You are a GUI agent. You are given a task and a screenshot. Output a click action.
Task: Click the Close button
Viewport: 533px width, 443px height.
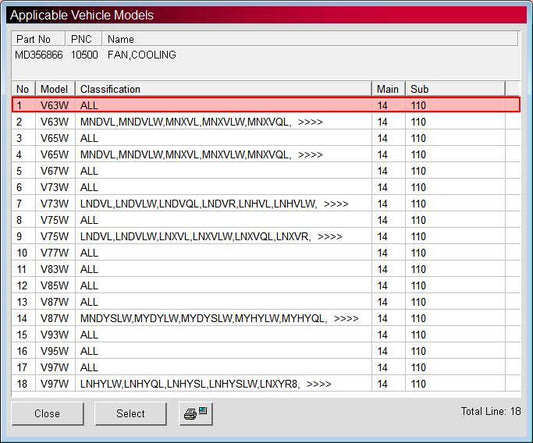click(x=48, y=414)
